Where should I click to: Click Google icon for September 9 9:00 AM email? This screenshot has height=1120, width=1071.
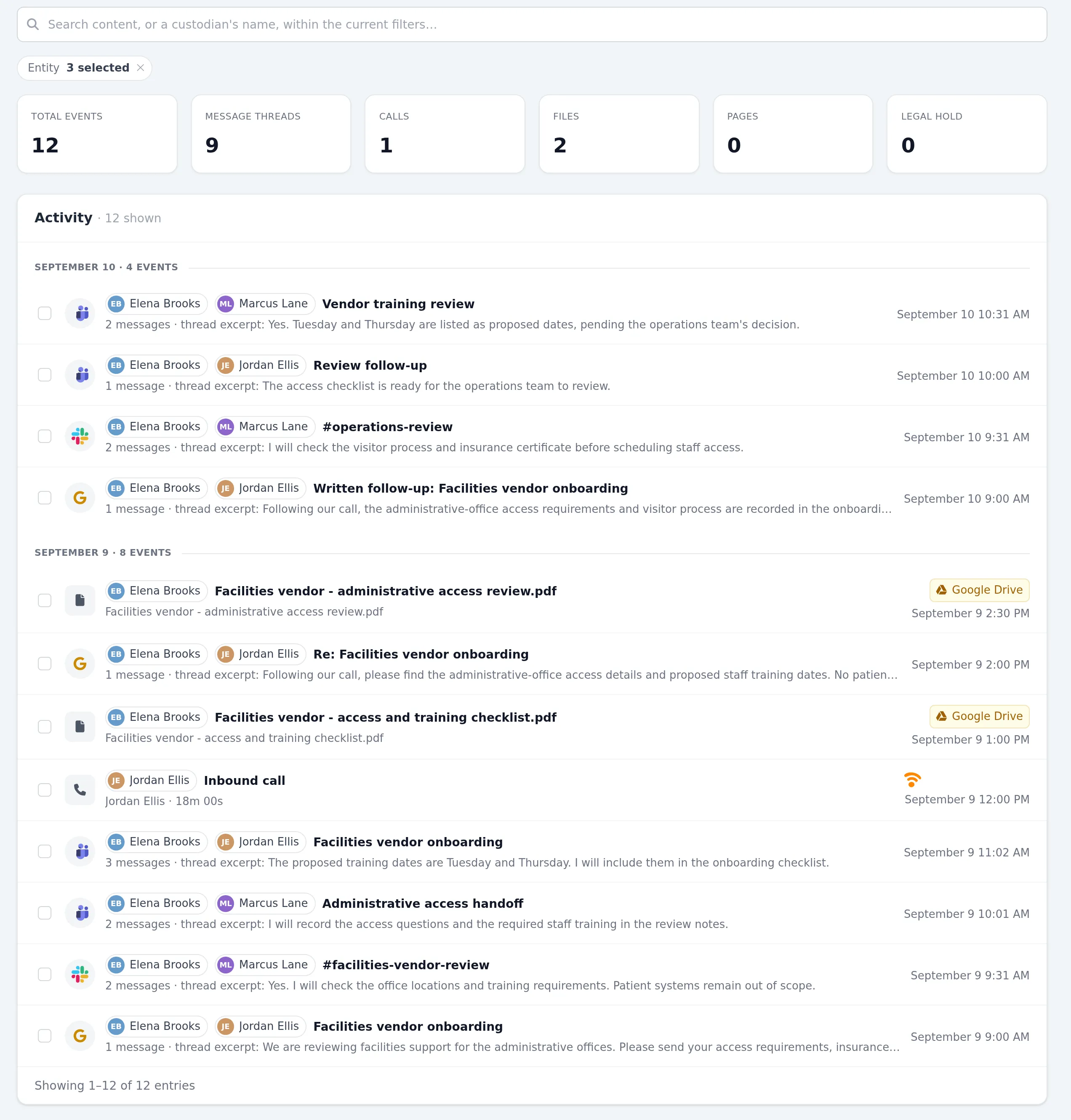point(80,1036)
